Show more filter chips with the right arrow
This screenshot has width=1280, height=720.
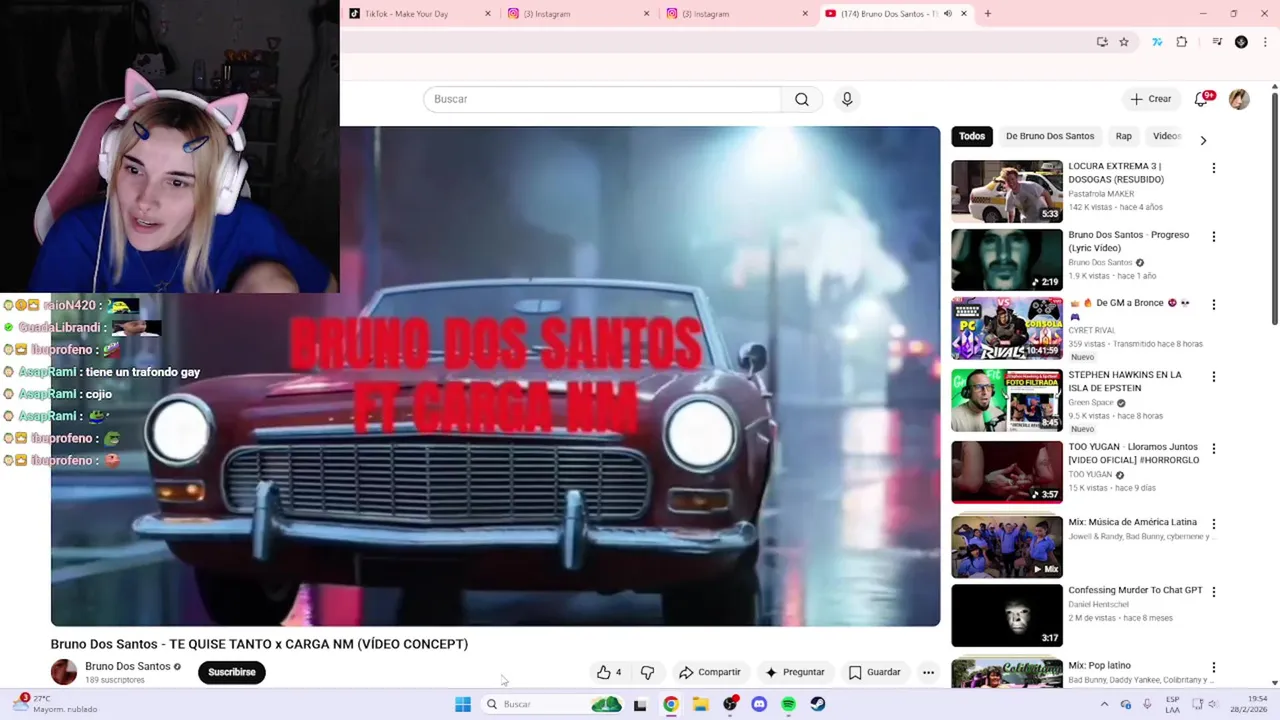click(1203, 140)
